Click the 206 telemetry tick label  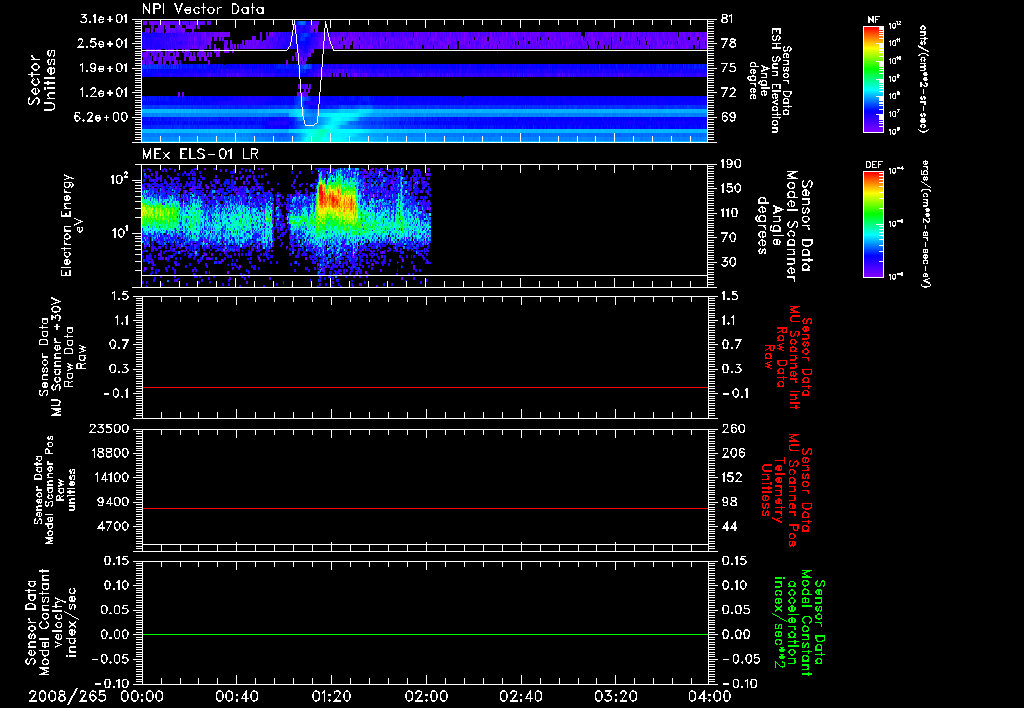click(732, 453)
